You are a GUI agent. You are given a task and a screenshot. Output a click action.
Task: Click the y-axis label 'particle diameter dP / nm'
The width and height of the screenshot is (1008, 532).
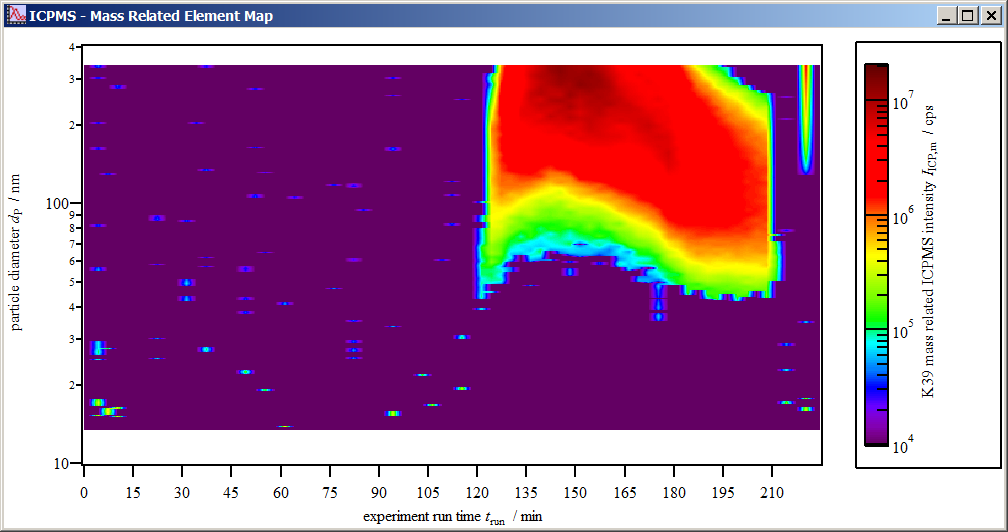[16, 252]
